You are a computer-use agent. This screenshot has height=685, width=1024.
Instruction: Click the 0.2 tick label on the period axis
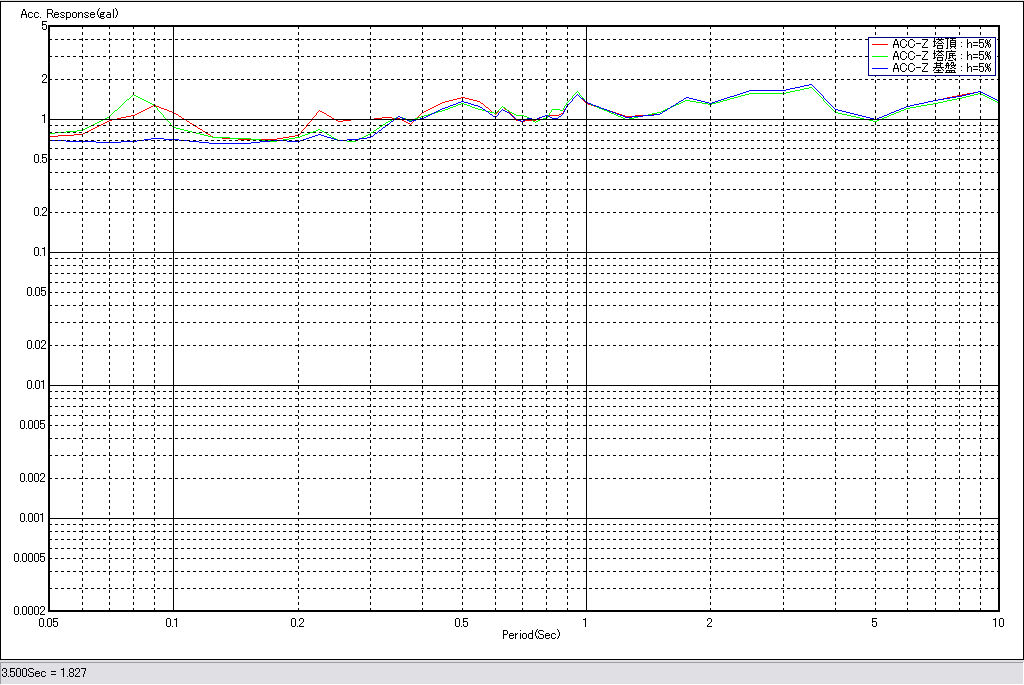pyautogui.click(x=297, y=622)
